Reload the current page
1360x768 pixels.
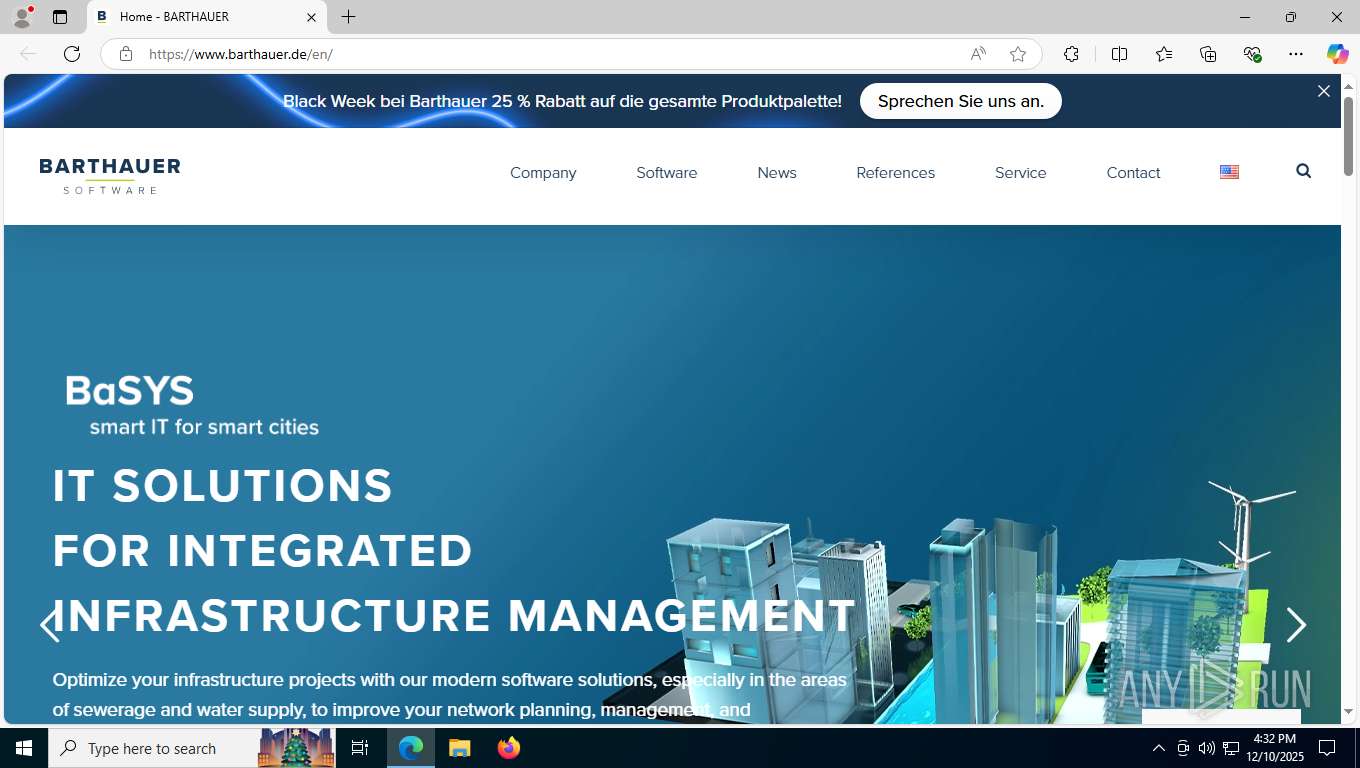click(72, 54)
